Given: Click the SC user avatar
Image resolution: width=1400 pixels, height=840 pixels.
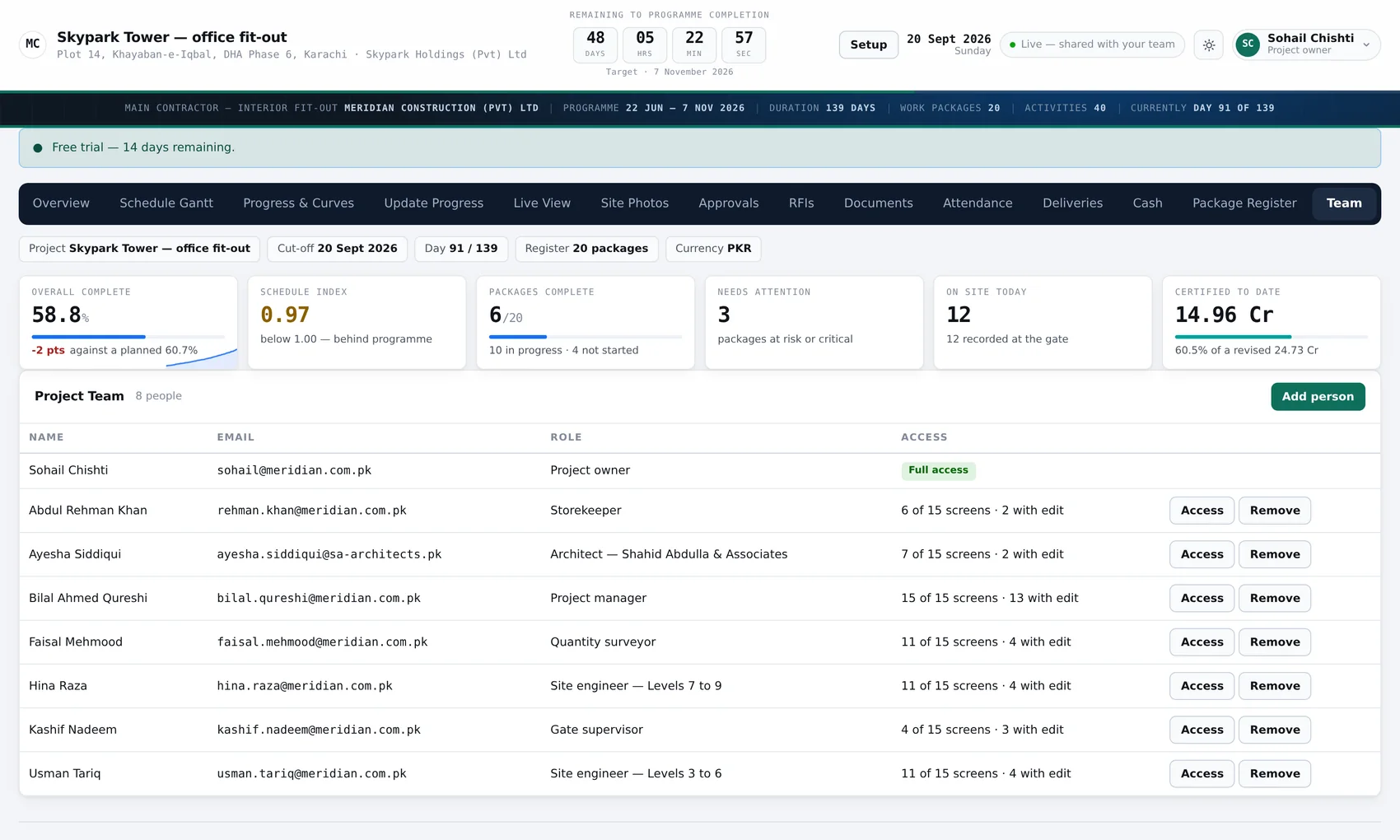Looking at the screenshot, I should click(1248, 44).
